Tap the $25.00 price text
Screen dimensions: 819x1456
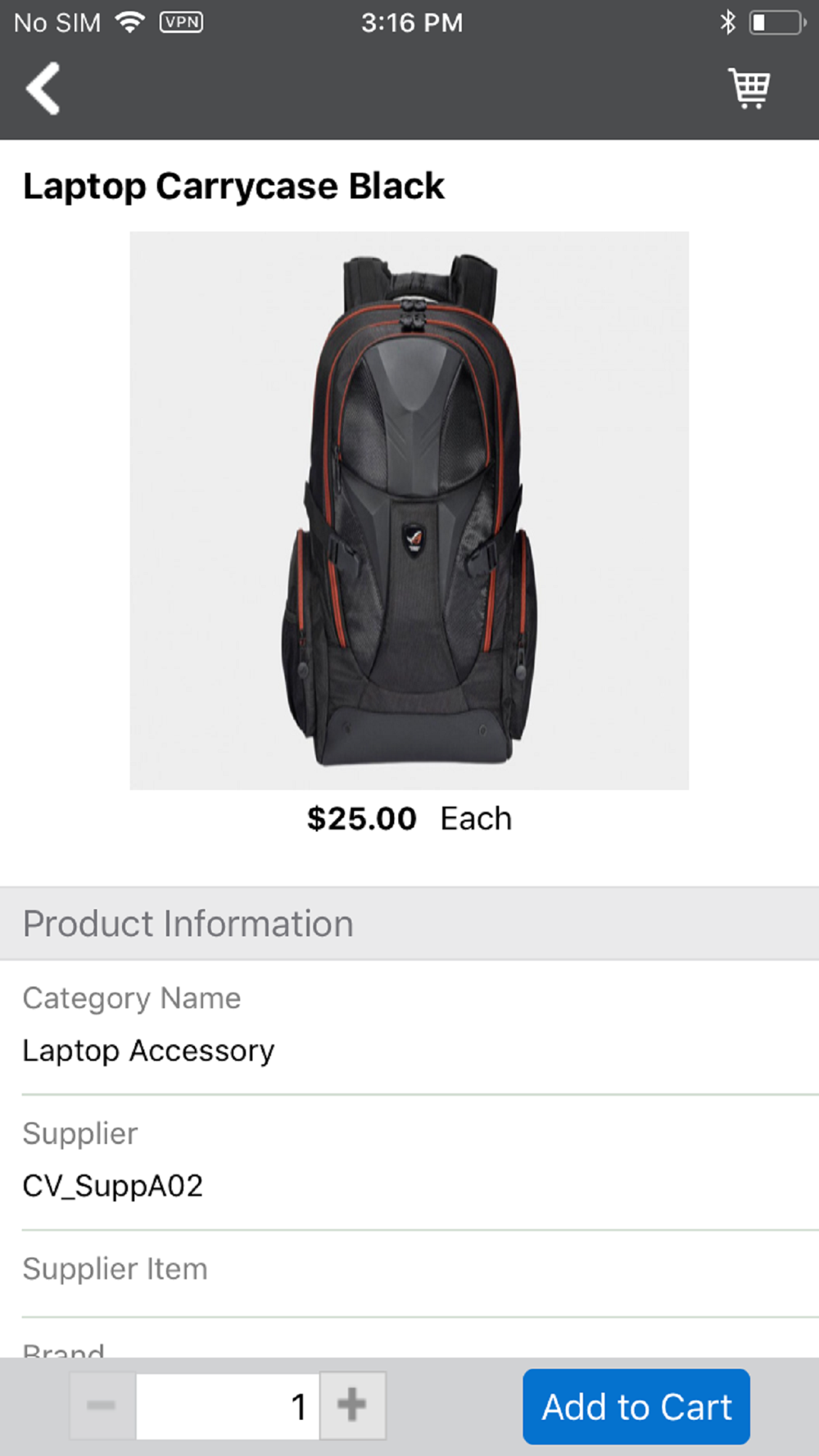pyautogui.click(x=361, y=819)
